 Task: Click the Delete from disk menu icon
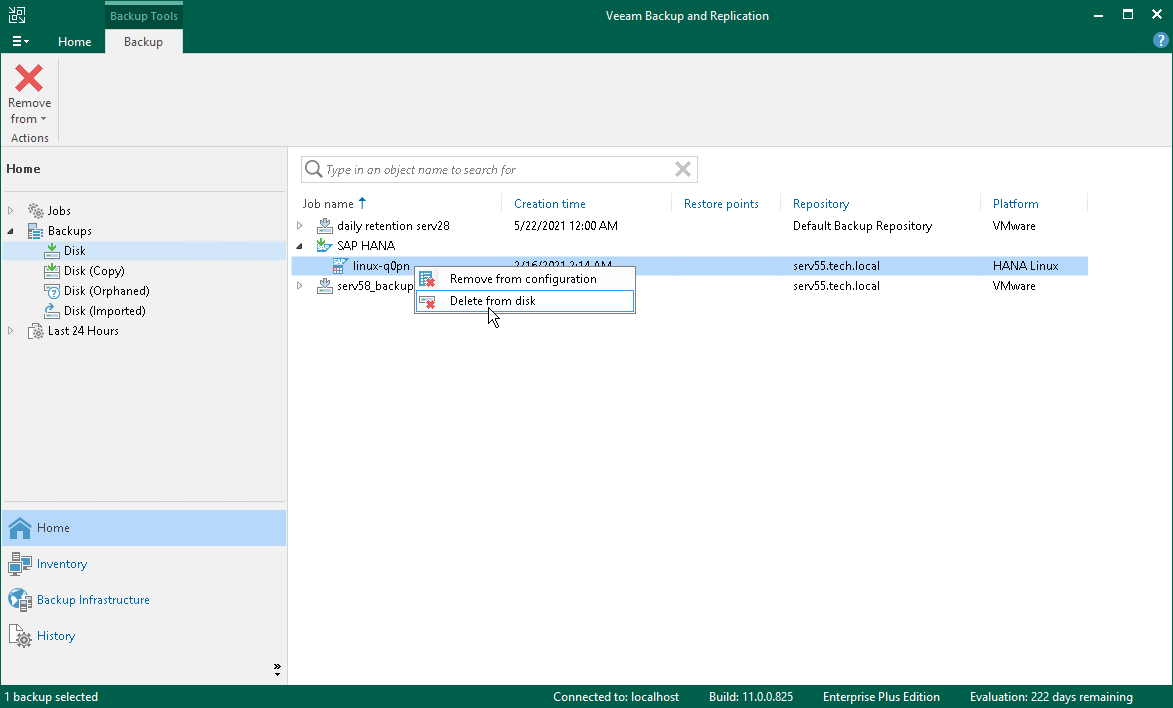427,302
